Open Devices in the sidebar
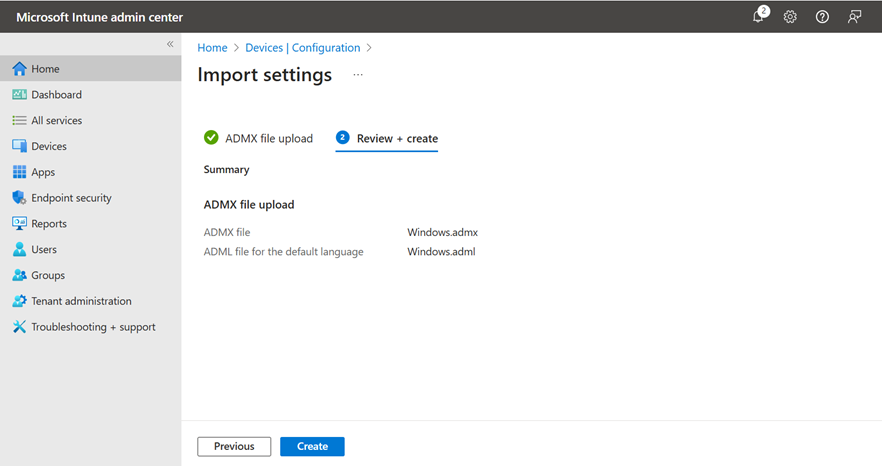882x466 pixels. pos(49,146)
